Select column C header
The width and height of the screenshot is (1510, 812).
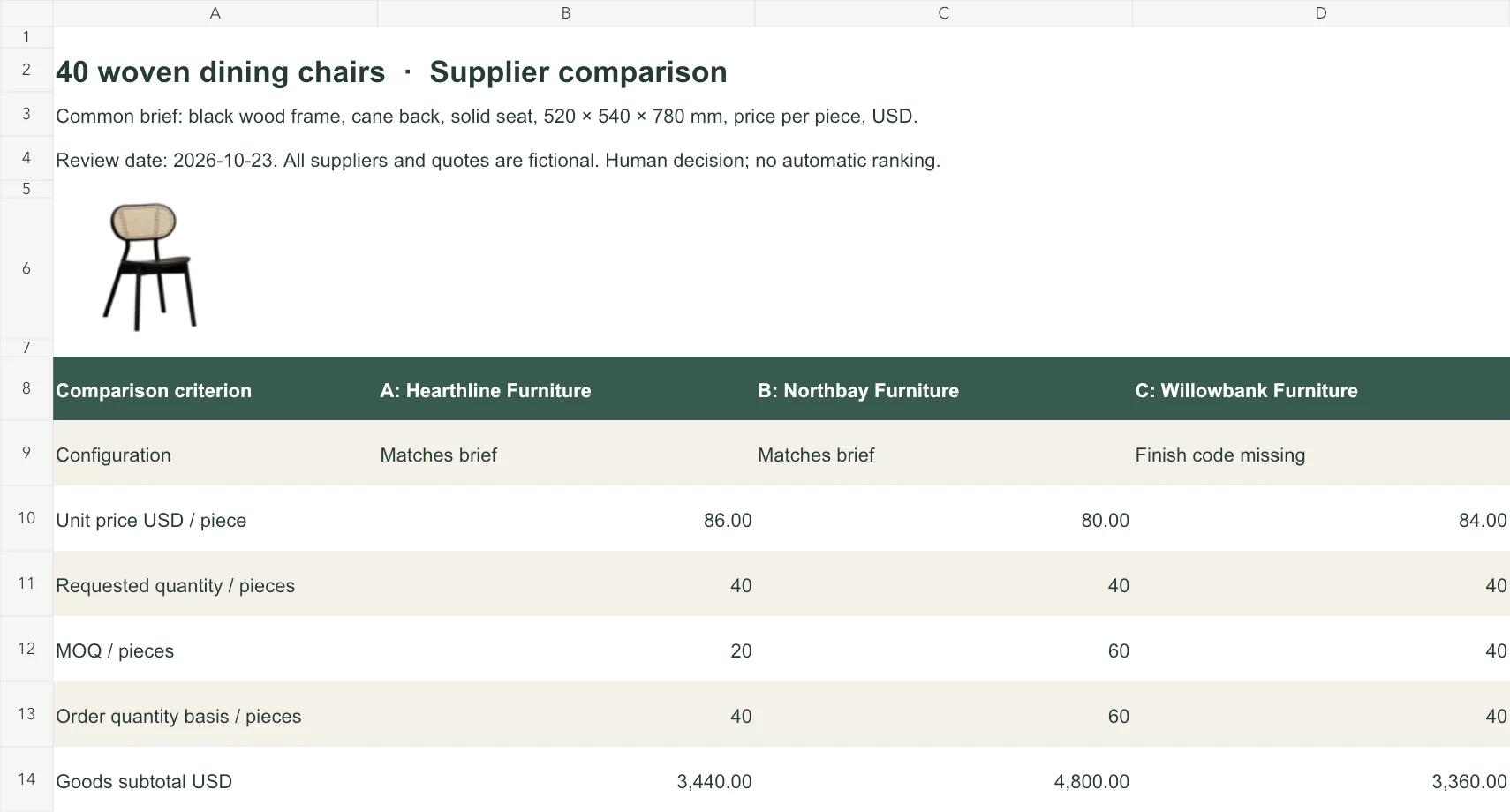944,13
